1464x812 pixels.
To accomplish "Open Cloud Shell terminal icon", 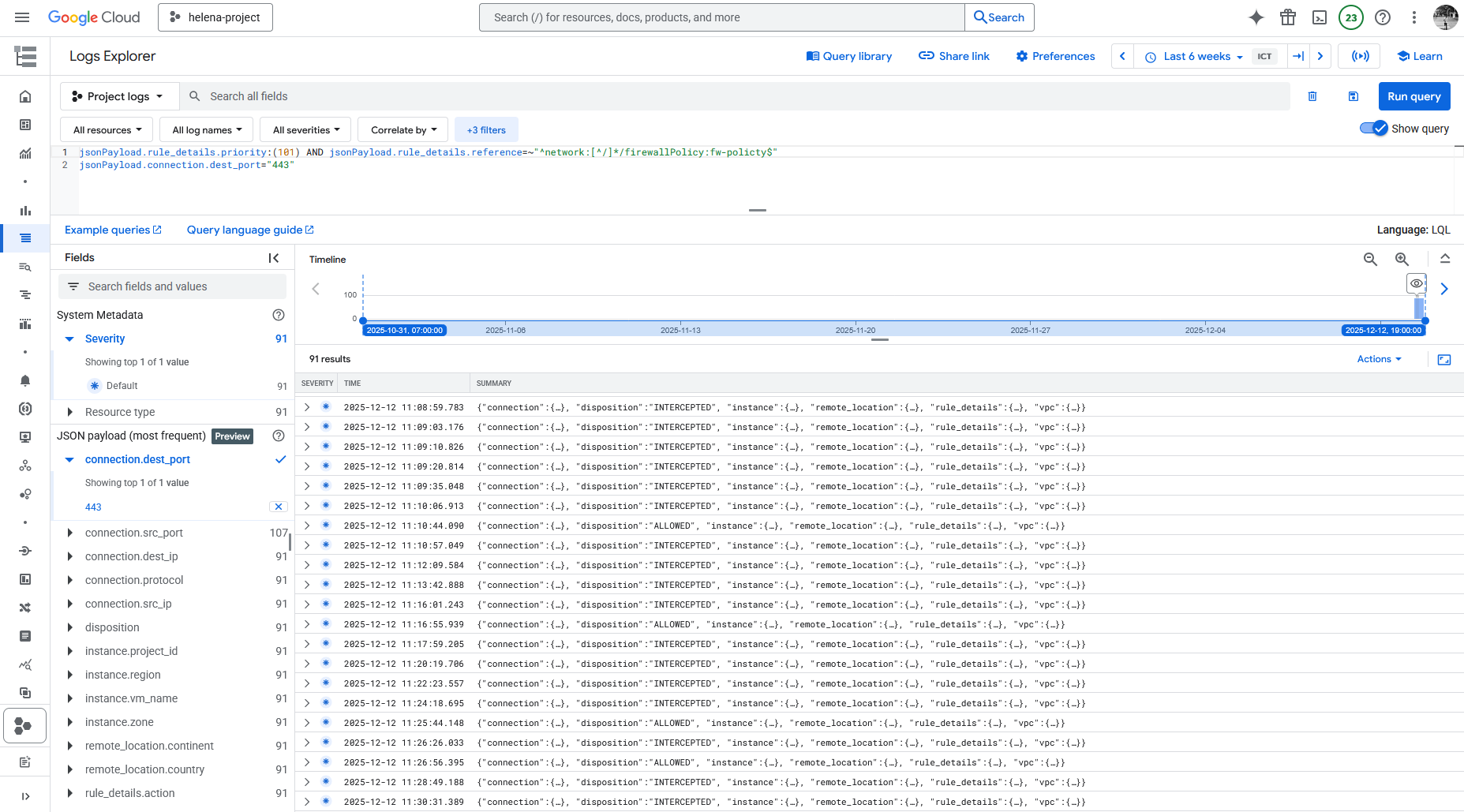I will [x=1320, y=17].
